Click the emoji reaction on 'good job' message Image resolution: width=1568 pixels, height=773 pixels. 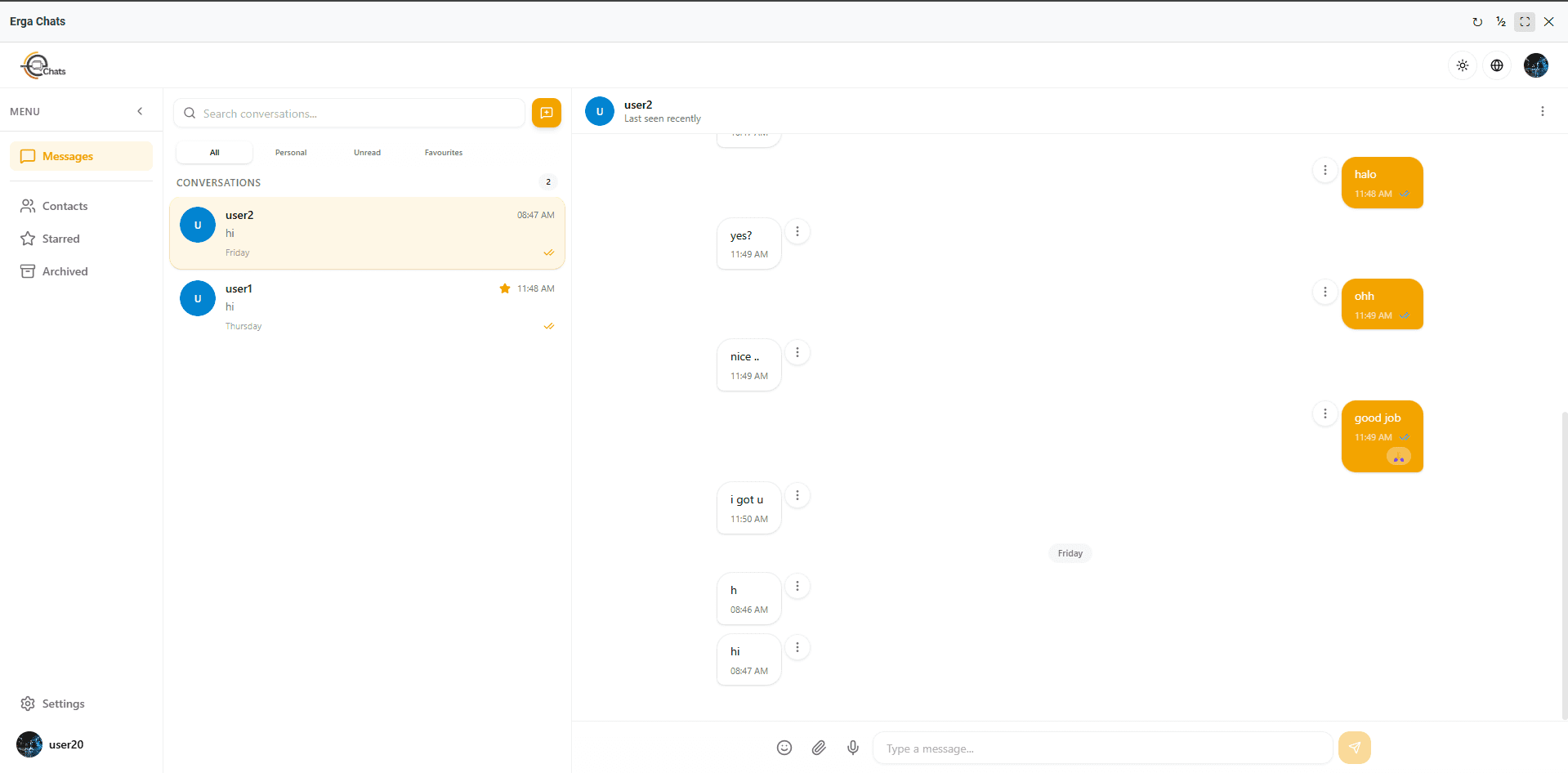(1399, 457)
